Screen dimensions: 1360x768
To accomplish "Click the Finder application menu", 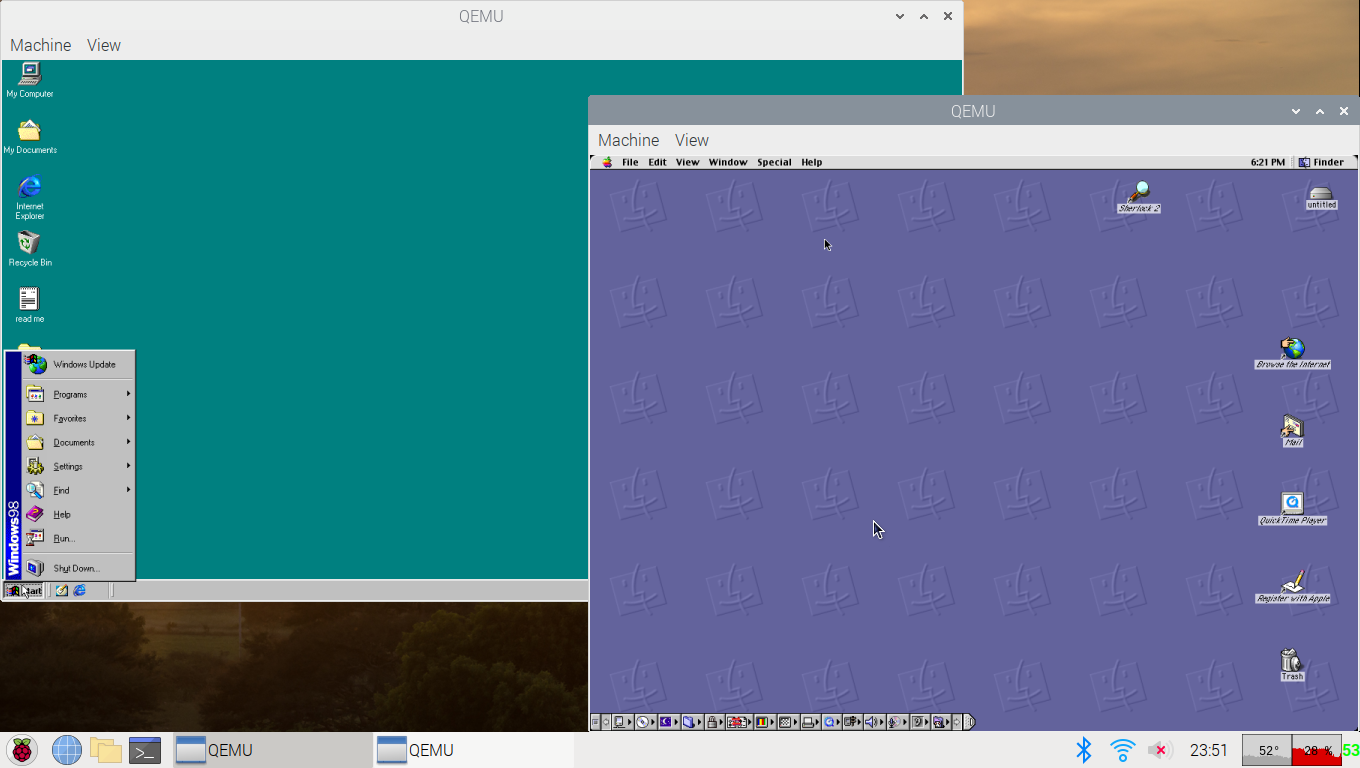I will click(1322, 162).
